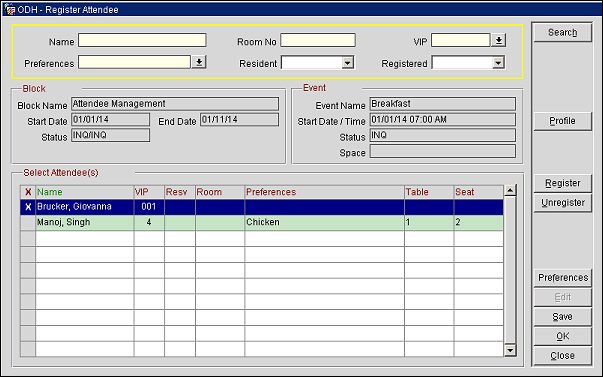Click the Preferences column header
The height and width of the screenshot is (377, 603).
click(325, 192)
